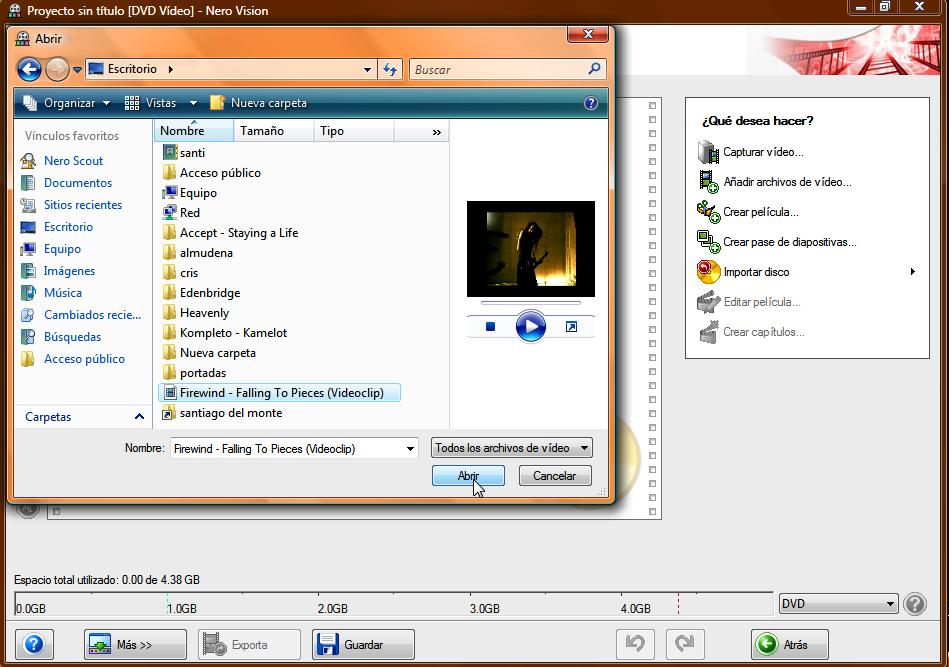Open the preview in external player
The image size is (949, 667).
pyautogui.click(x=571, y=327)
